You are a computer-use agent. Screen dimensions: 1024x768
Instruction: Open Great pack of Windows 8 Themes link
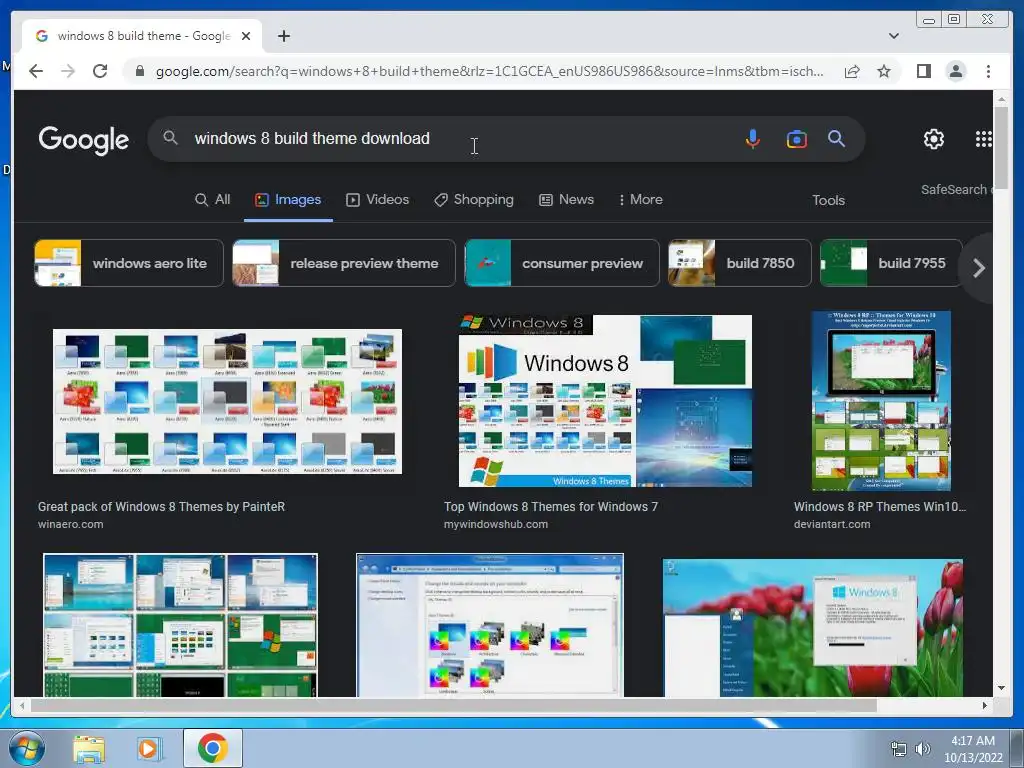(x=161, y=507)
